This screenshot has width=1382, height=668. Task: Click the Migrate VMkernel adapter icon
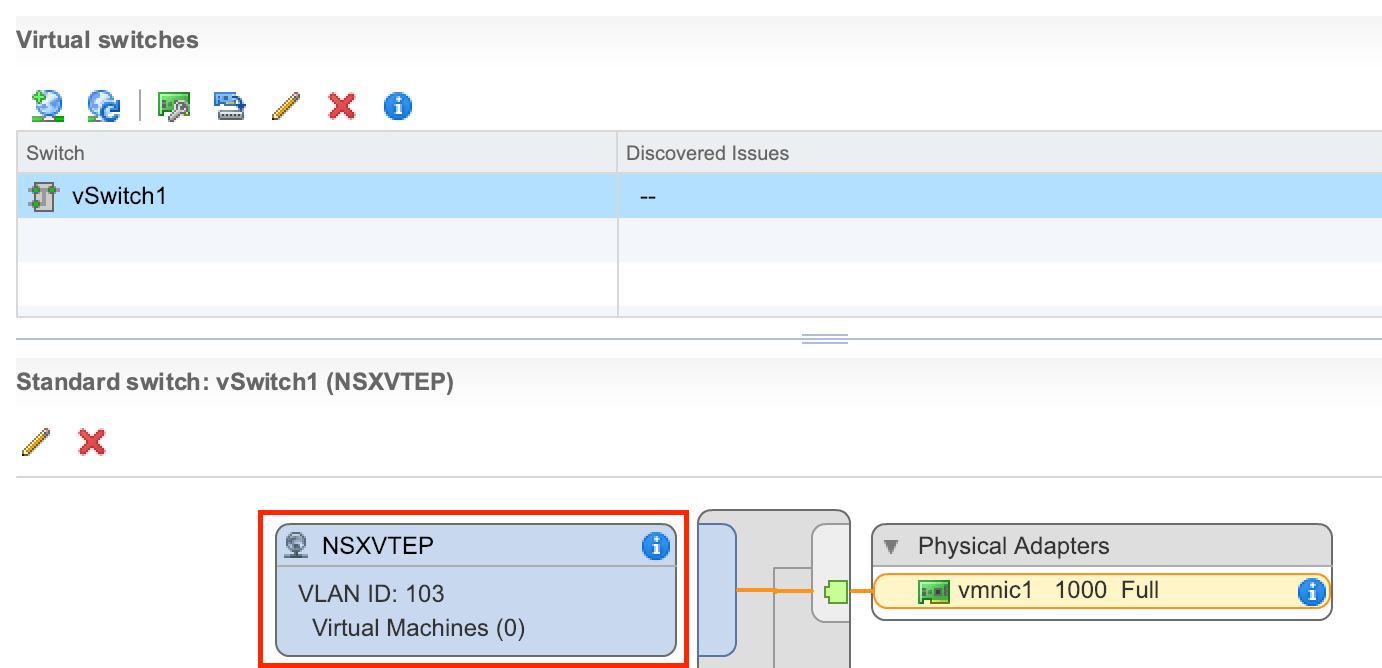(x=230, y=106)
